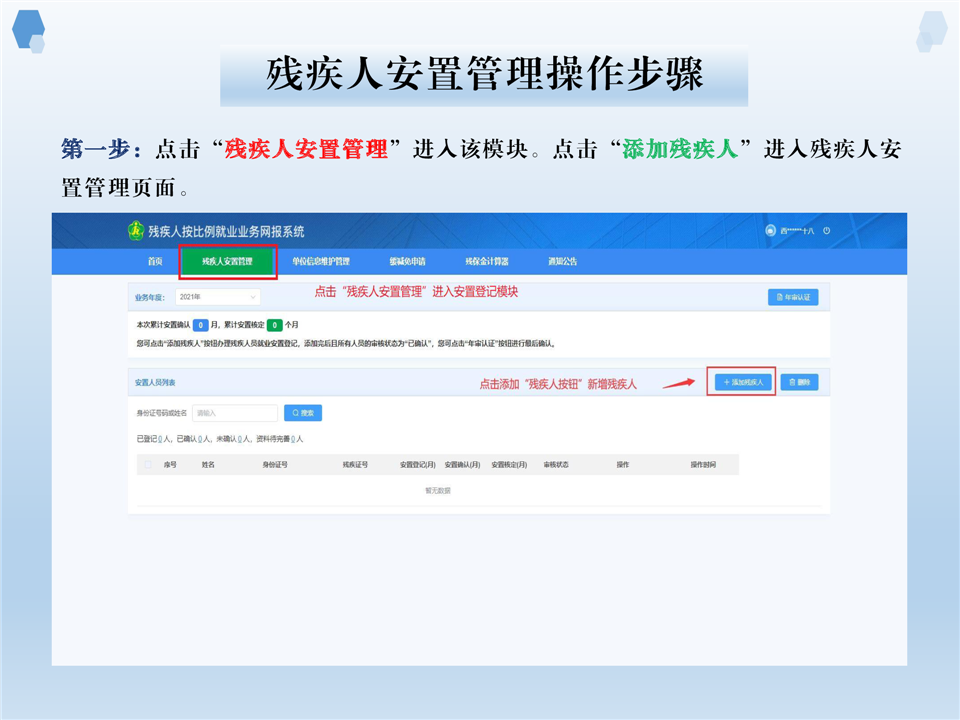Click the 删除 button with trash icon
Viewport: 960px width, 720px height.
799,382
